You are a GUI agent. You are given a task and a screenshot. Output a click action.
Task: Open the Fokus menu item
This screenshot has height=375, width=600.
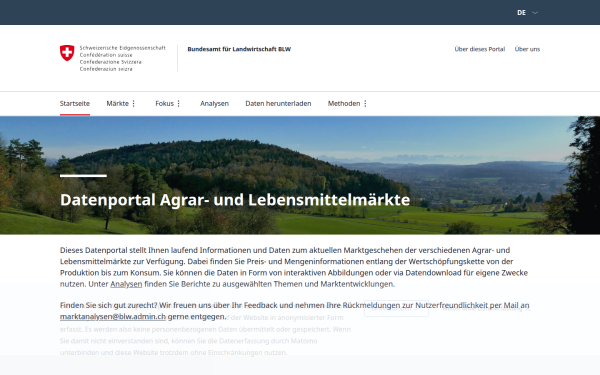click(165, 103)
